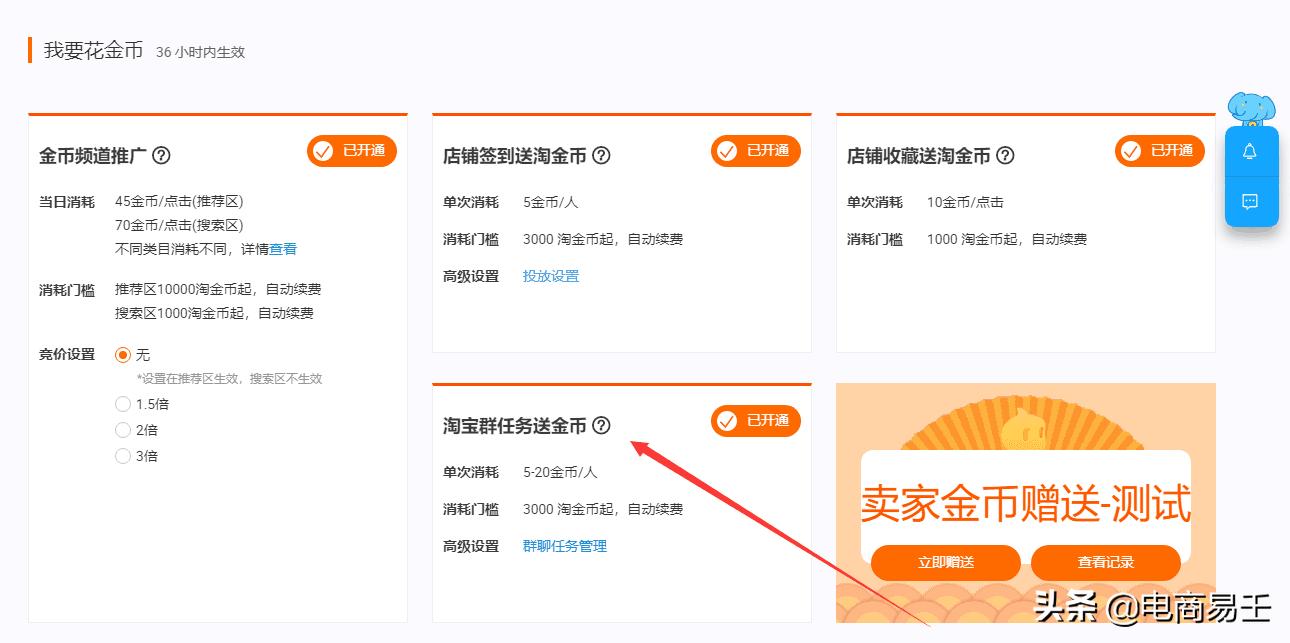Open help for 淘宝群任务送金币
This screenshot has width=1290, height=643.
coord(600,426)
